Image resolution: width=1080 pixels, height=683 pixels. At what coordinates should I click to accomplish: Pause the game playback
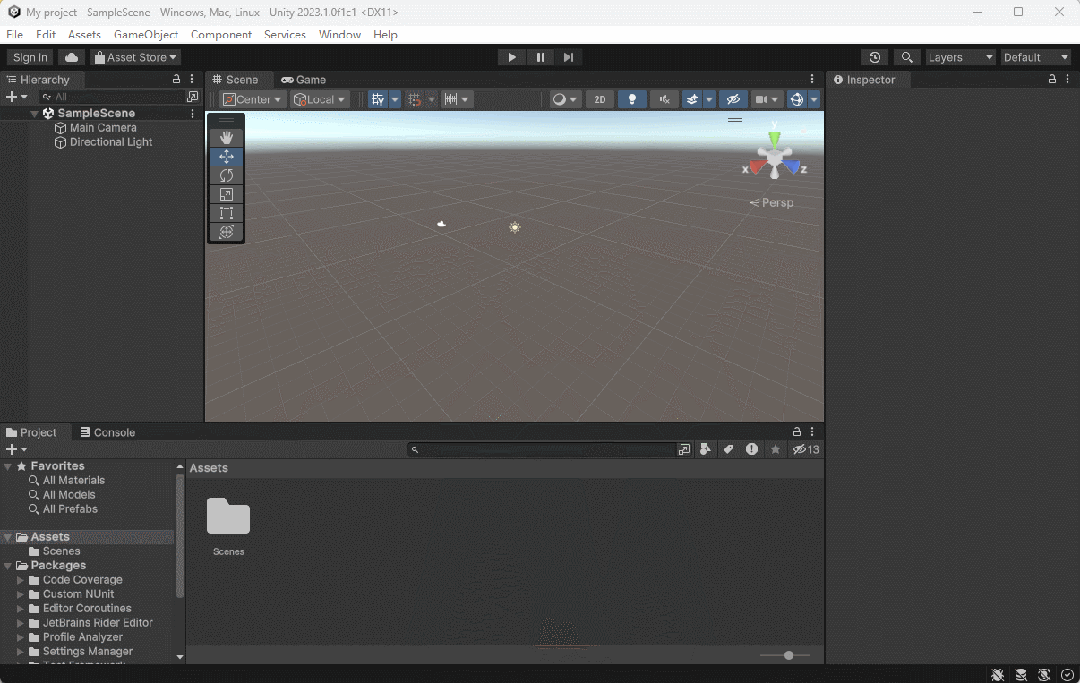[x=540, y=57]
